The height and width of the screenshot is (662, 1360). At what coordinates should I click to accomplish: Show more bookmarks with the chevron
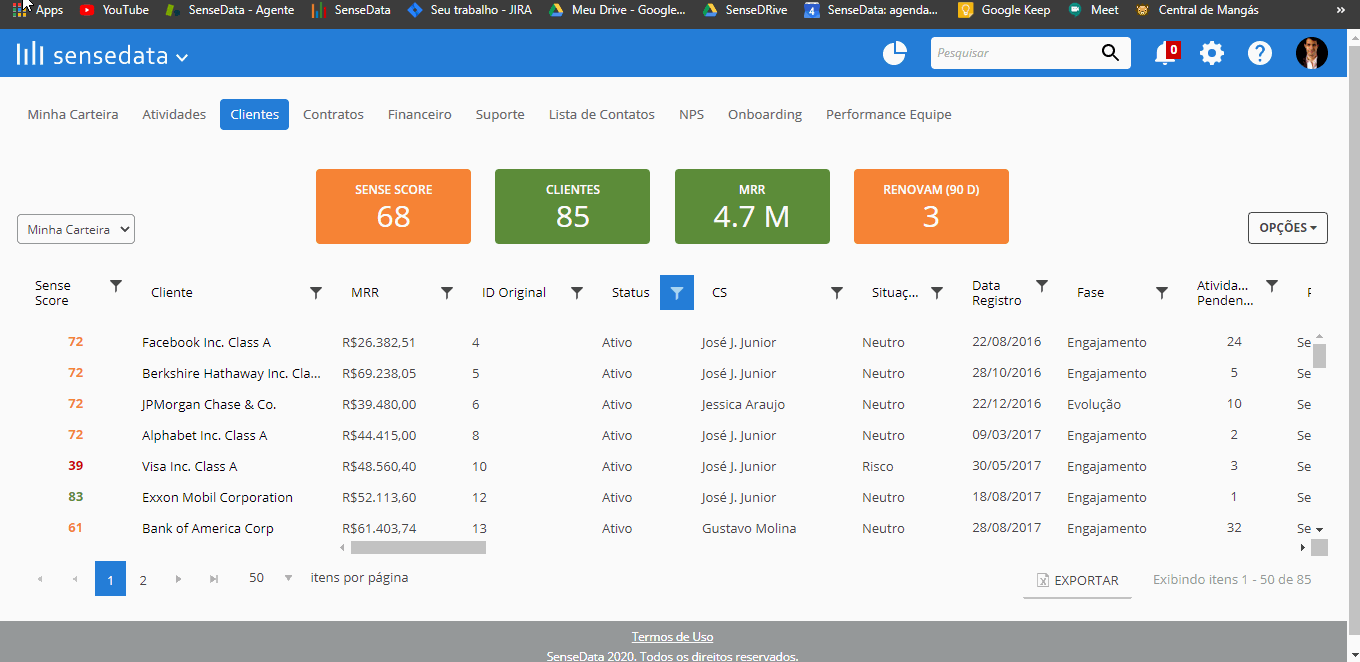(1341, 10)
